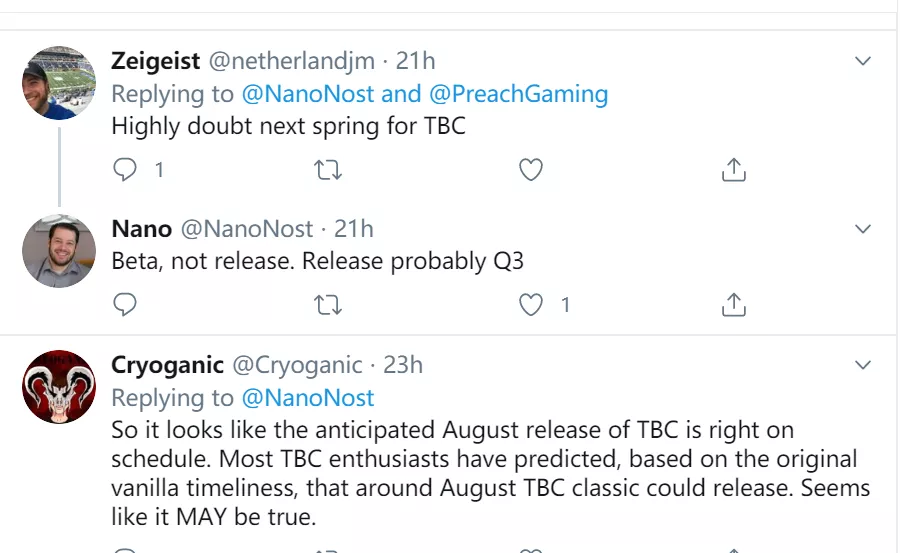Retweet Zeigeist's tweet about TBC
The image size is (922, 553).
coord(328,170)
